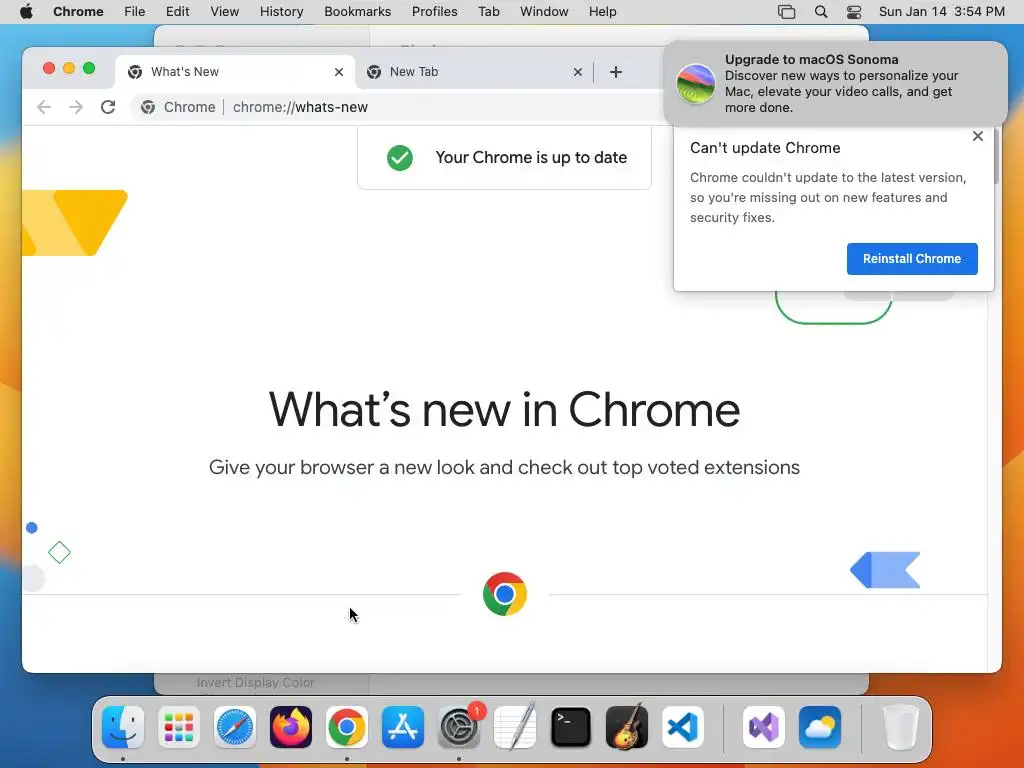The height and width of the screenshot is (768, 1024).
Task: Open a new tab with plus button
Action: pos(616,72)
